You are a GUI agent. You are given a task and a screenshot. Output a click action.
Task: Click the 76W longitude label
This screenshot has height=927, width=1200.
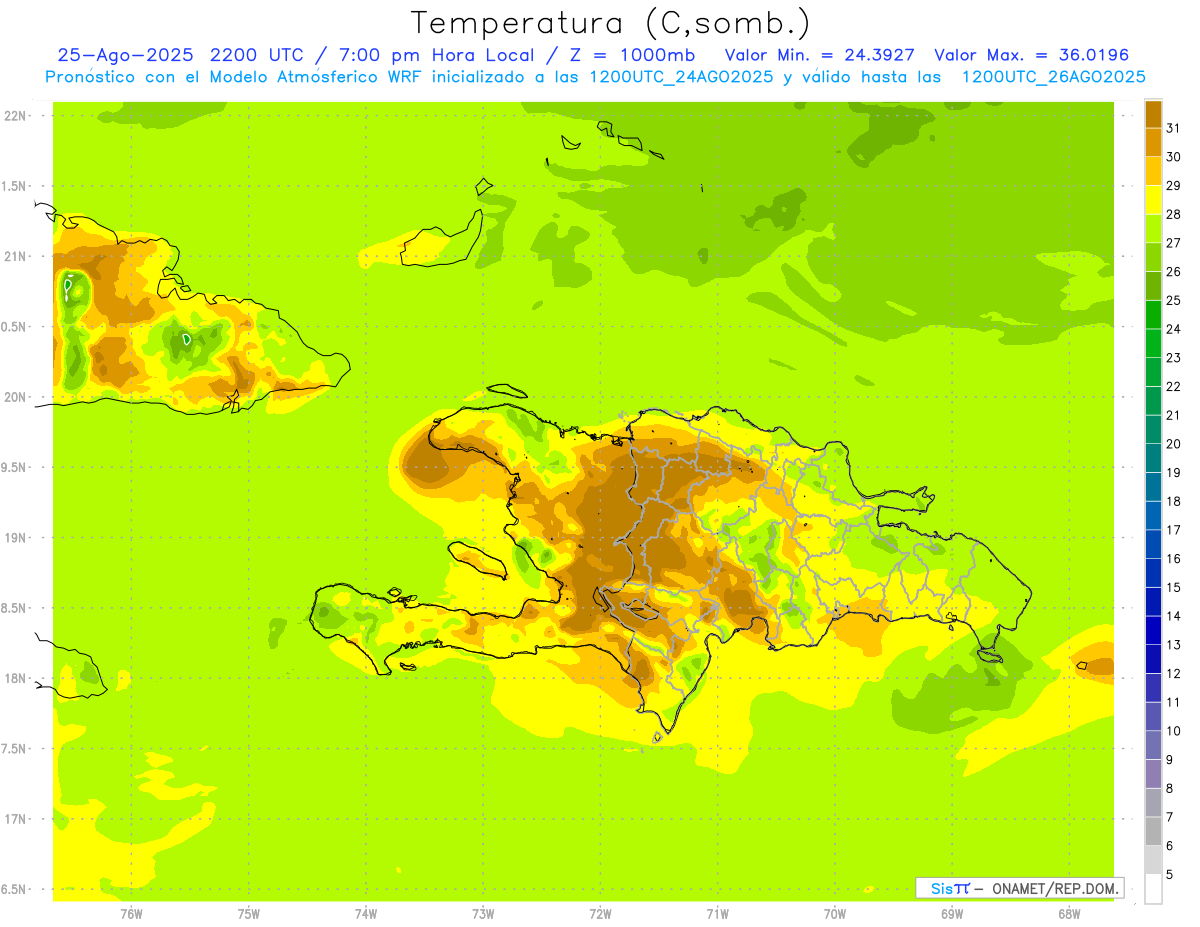click(x=131, y=913)
